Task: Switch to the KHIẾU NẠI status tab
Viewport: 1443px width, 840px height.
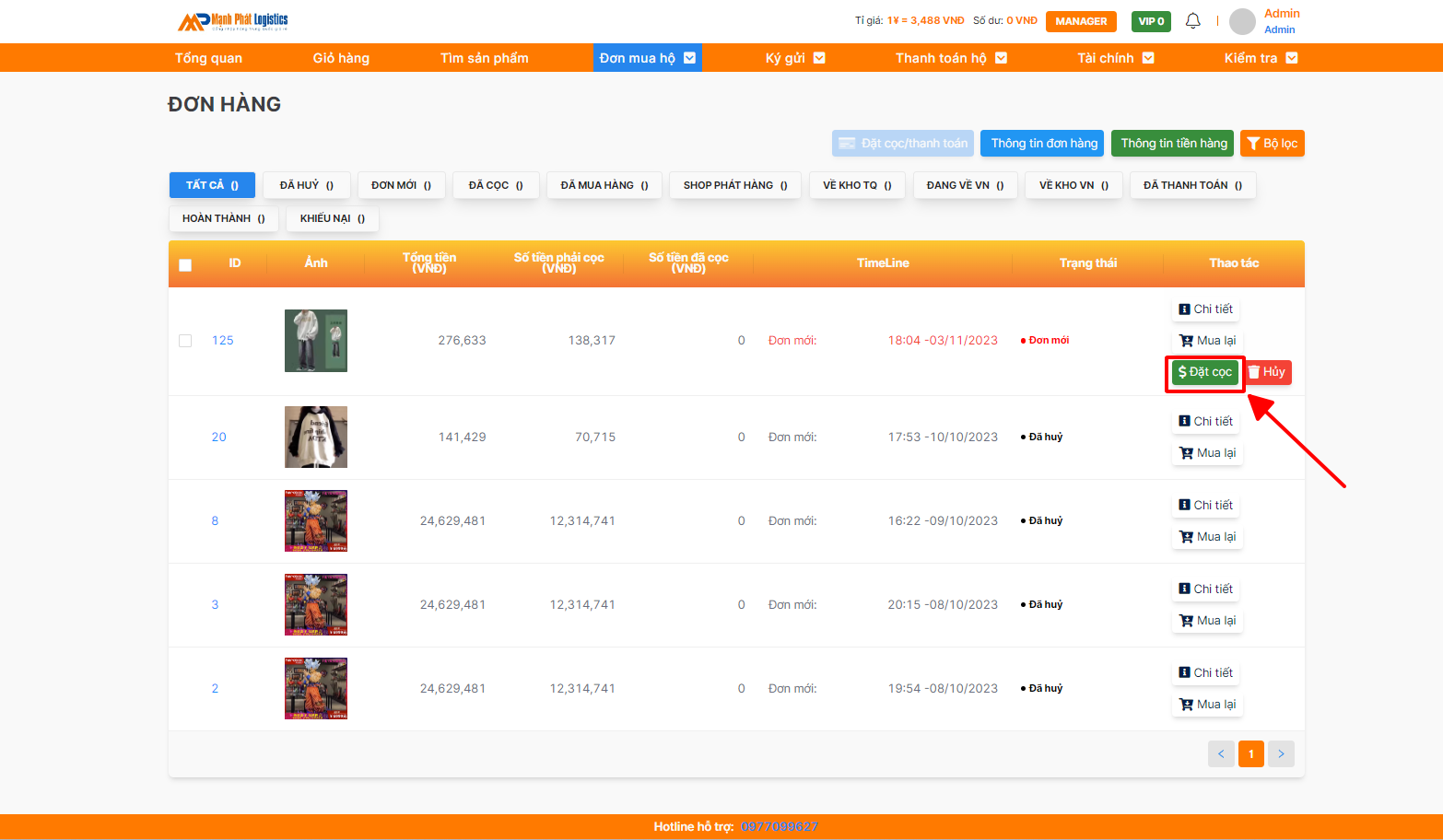Action: [332, 219]
